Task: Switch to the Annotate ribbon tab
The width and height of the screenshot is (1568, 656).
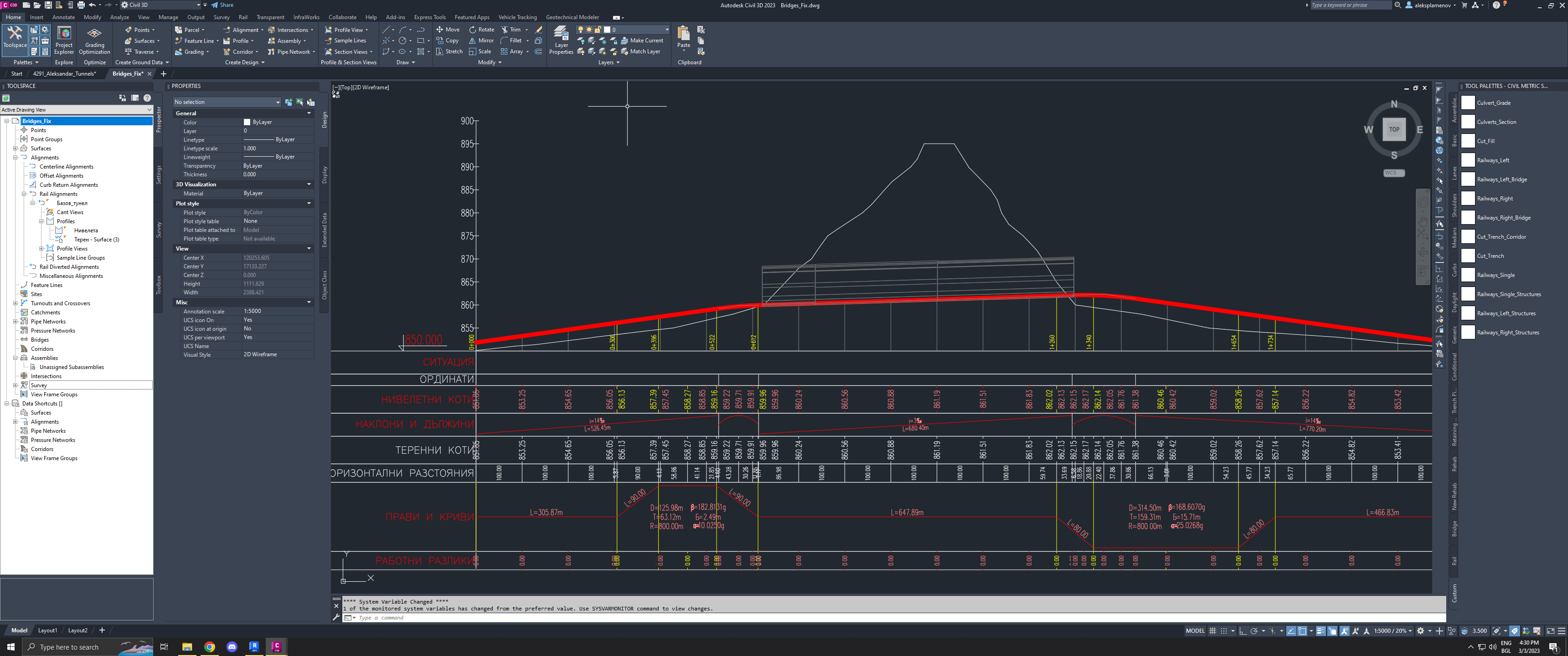Action: (x=63, y=17)
